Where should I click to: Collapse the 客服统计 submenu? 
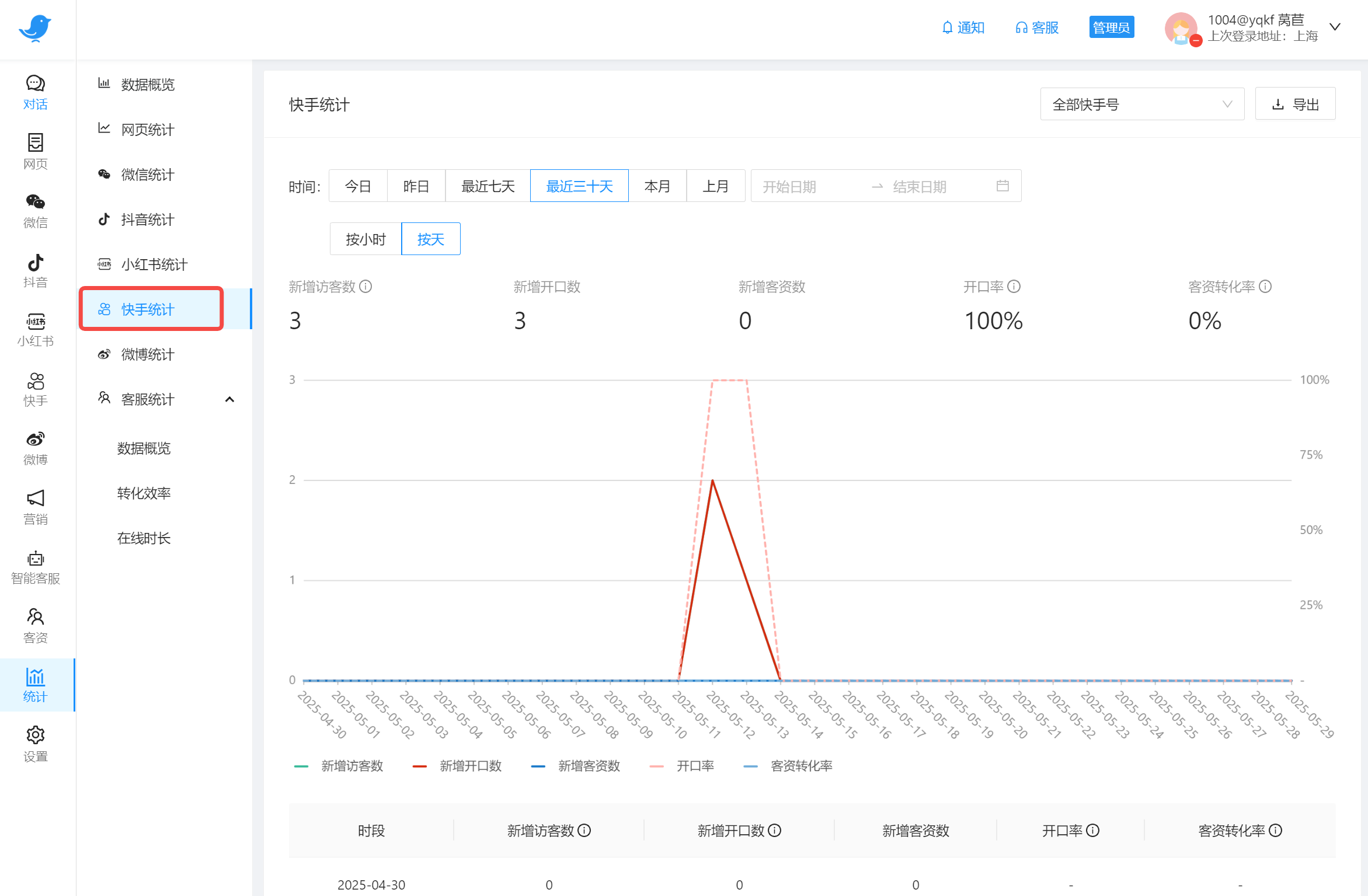229,400
